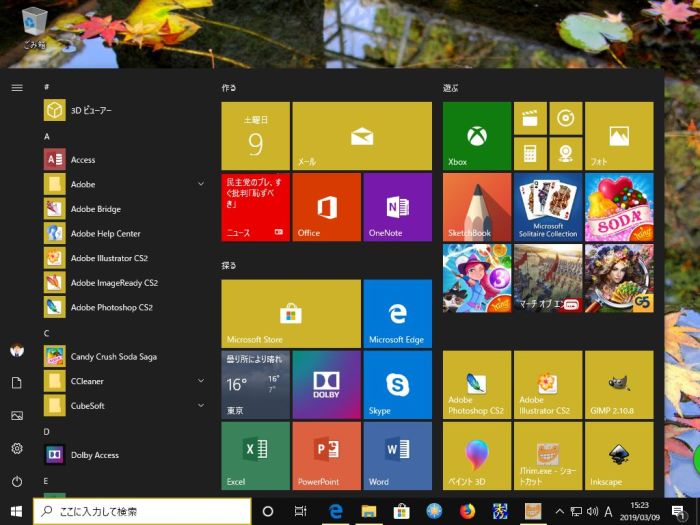Expand the CubeSoft folder entry
The image size is (700, 525).
coord(125,406)
